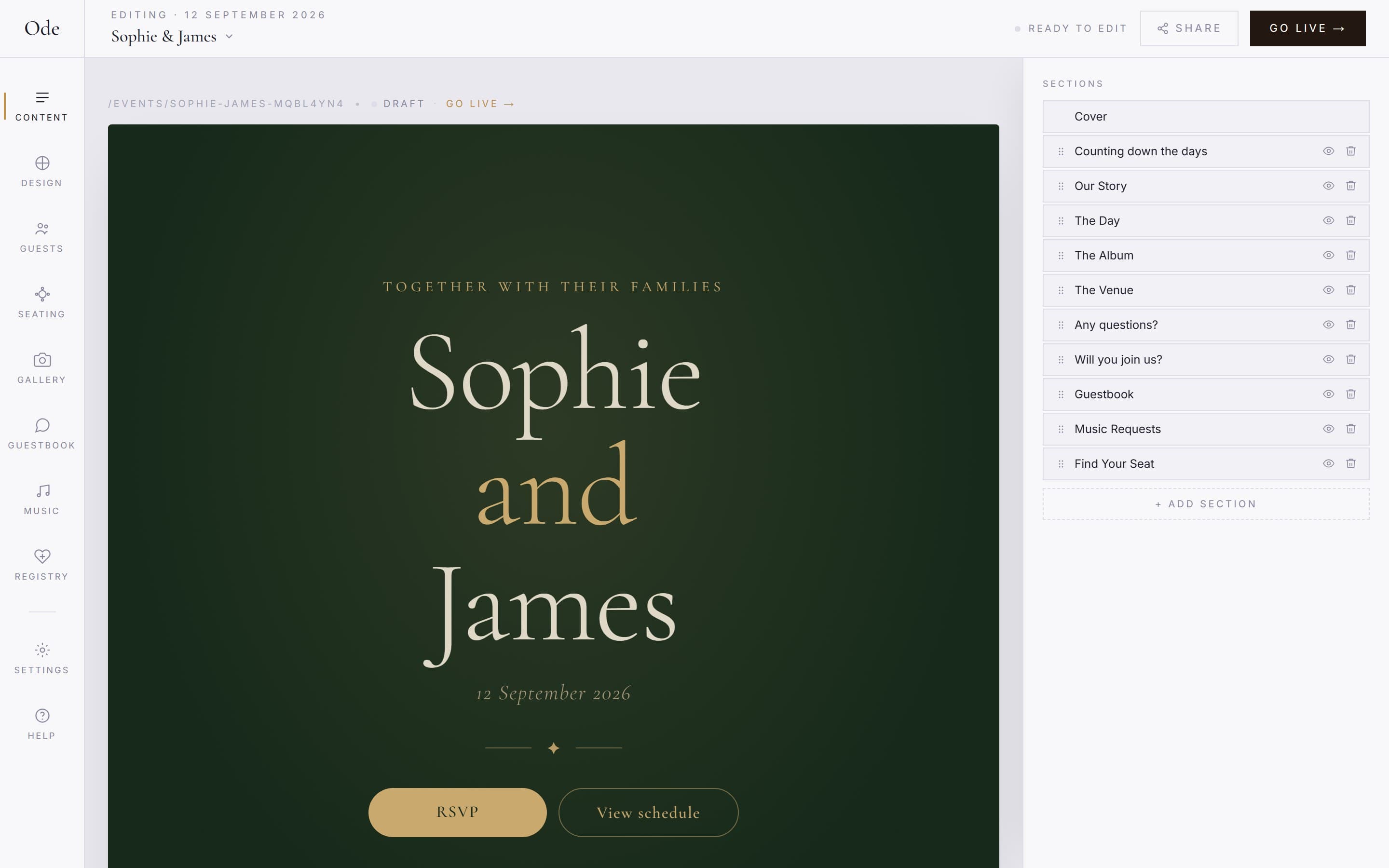This screenshot has height=868, width=1389.
Task: Open the Music sidebar tab
Action: (x=42, y=500)
